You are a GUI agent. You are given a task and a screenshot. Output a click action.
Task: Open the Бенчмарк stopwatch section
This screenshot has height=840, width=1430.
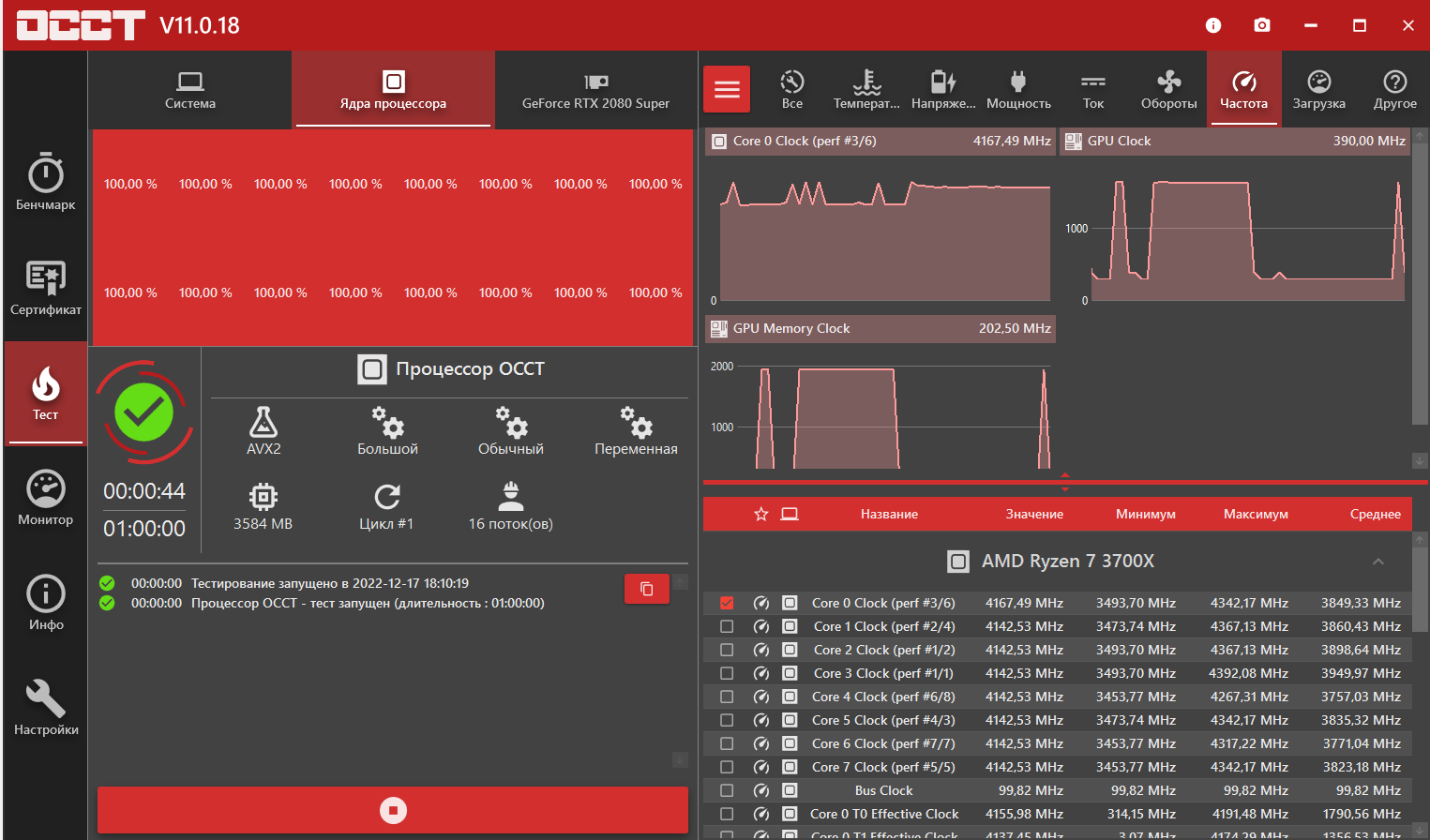tap(45, 182)
